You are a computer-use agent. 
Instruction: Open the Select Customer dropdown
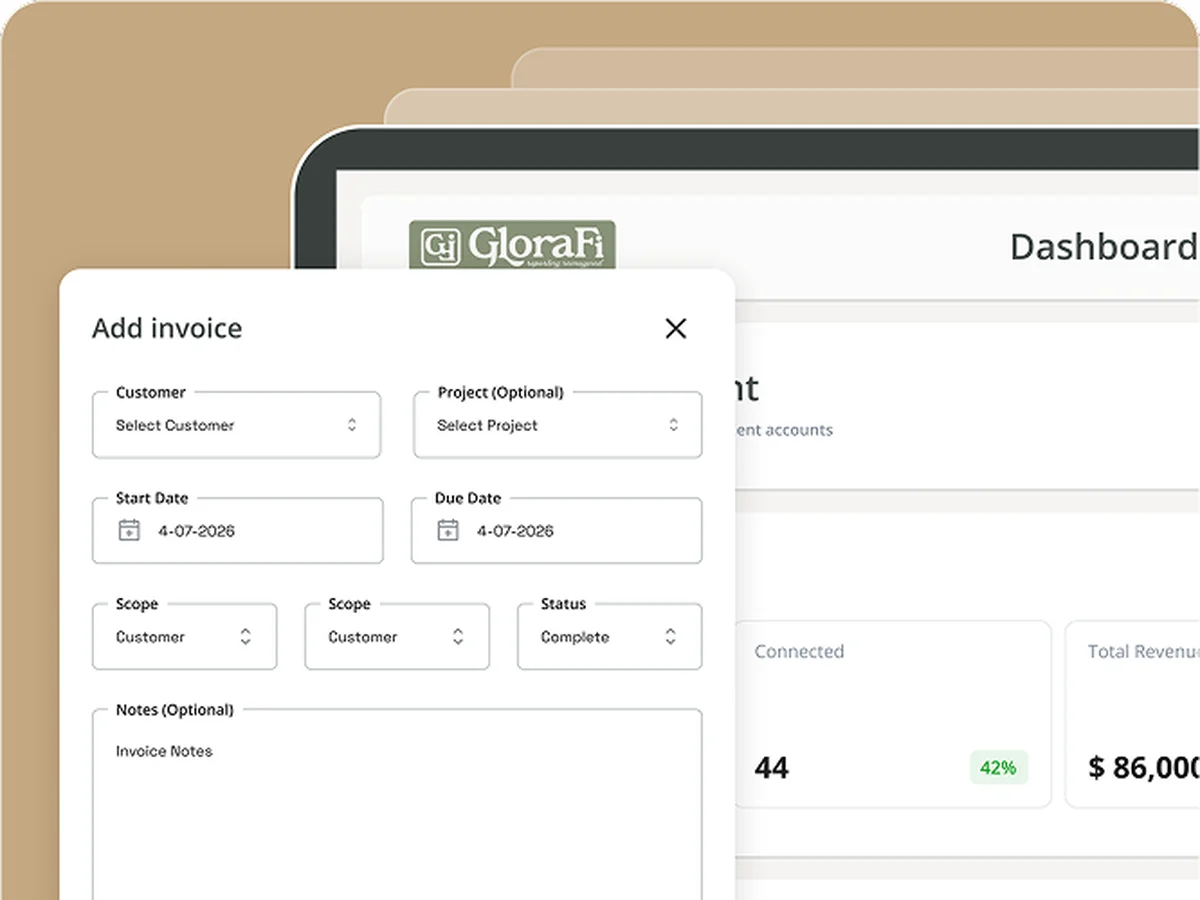236,425
